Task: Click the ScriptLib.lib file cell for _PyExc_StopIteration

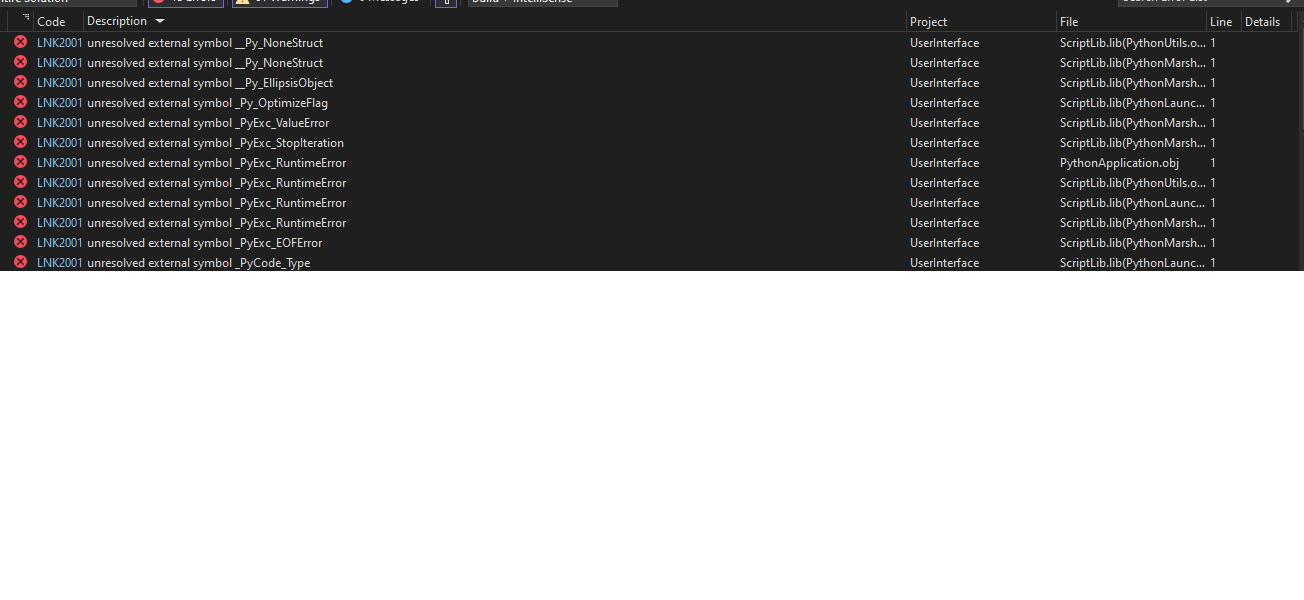Action: click(1132, 143)
